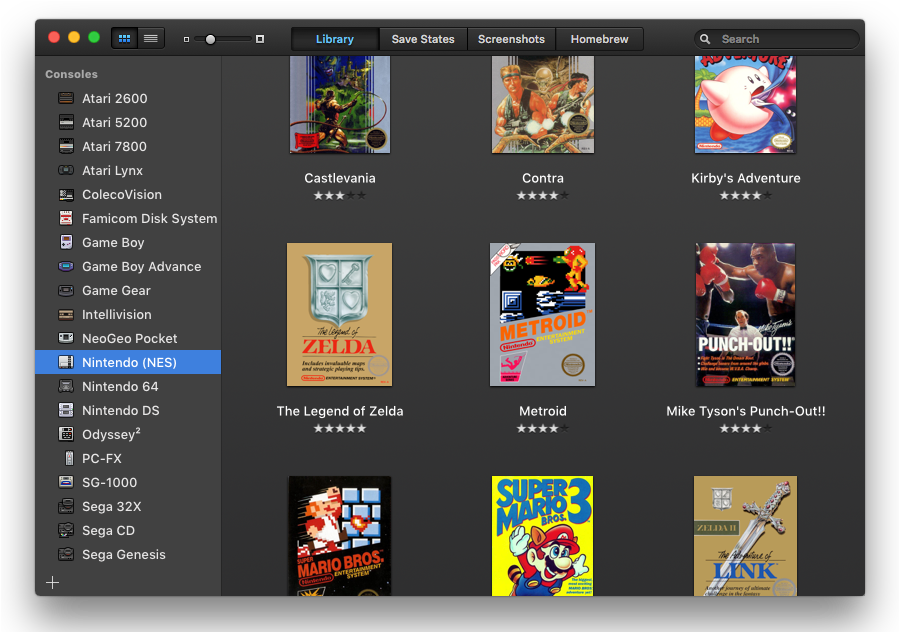Adjust the cover size slider
The width and height of the screenshot is (899, 632).
click(210, 39)
